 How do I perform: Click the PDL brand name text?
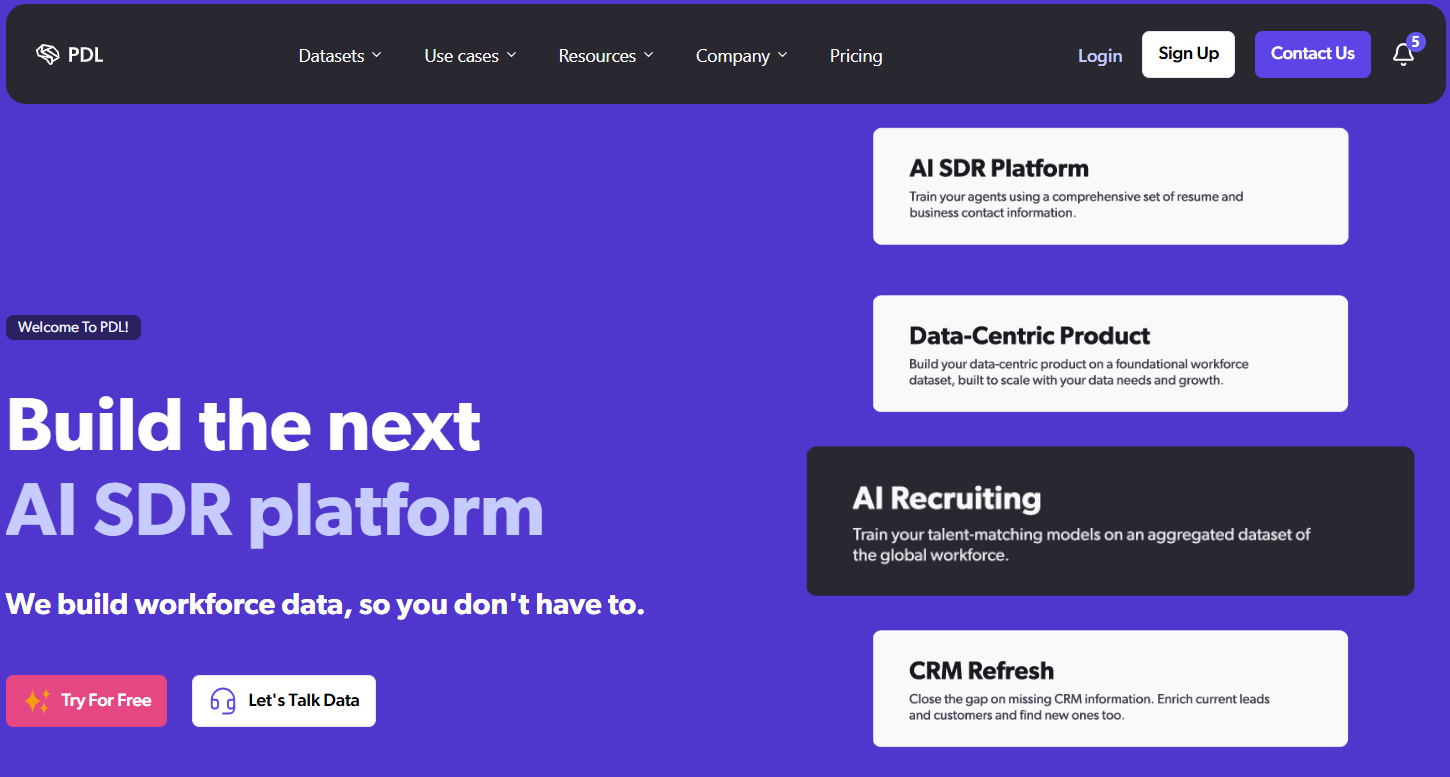(86, 55)
